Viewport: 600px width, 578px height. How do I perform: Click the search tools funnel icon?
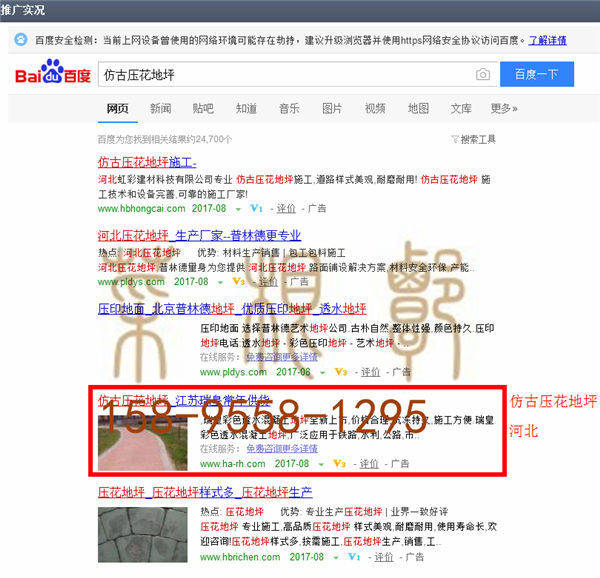tap(455, 139)
